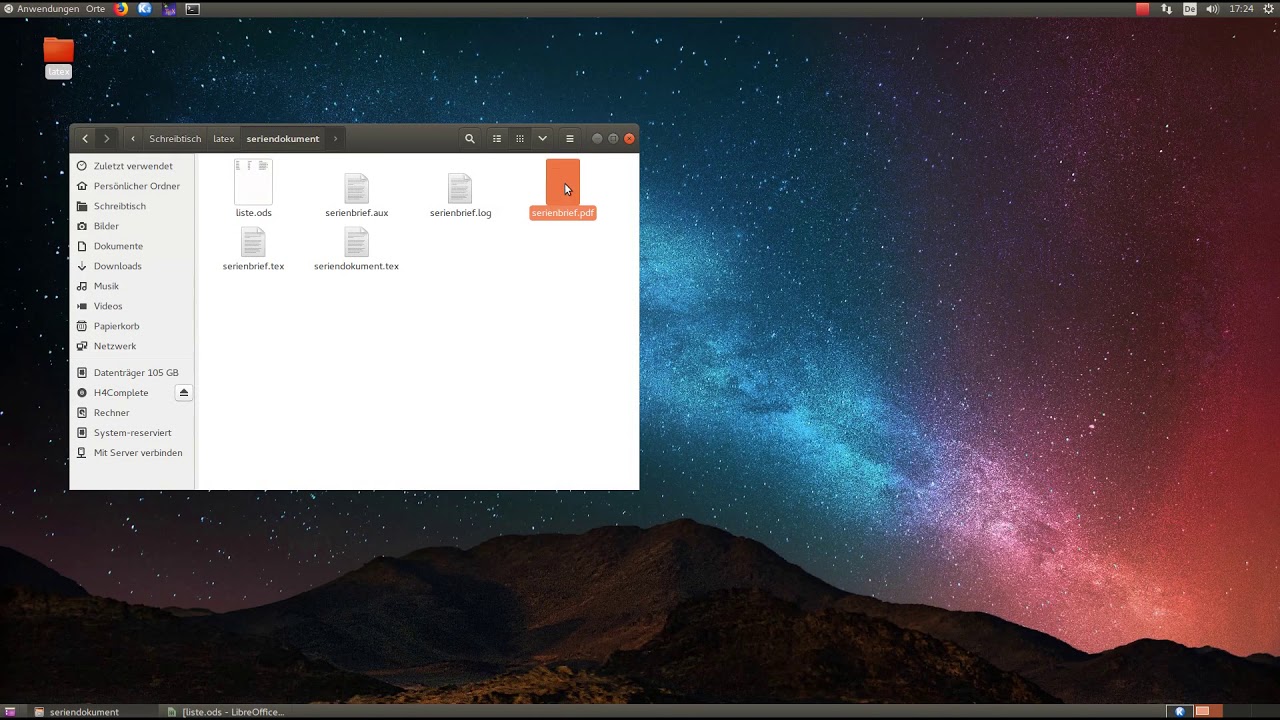This screenshot has height=720, width=1280.
Task: Launch the TeX editor icon in top panel
Action: point(169,9)
